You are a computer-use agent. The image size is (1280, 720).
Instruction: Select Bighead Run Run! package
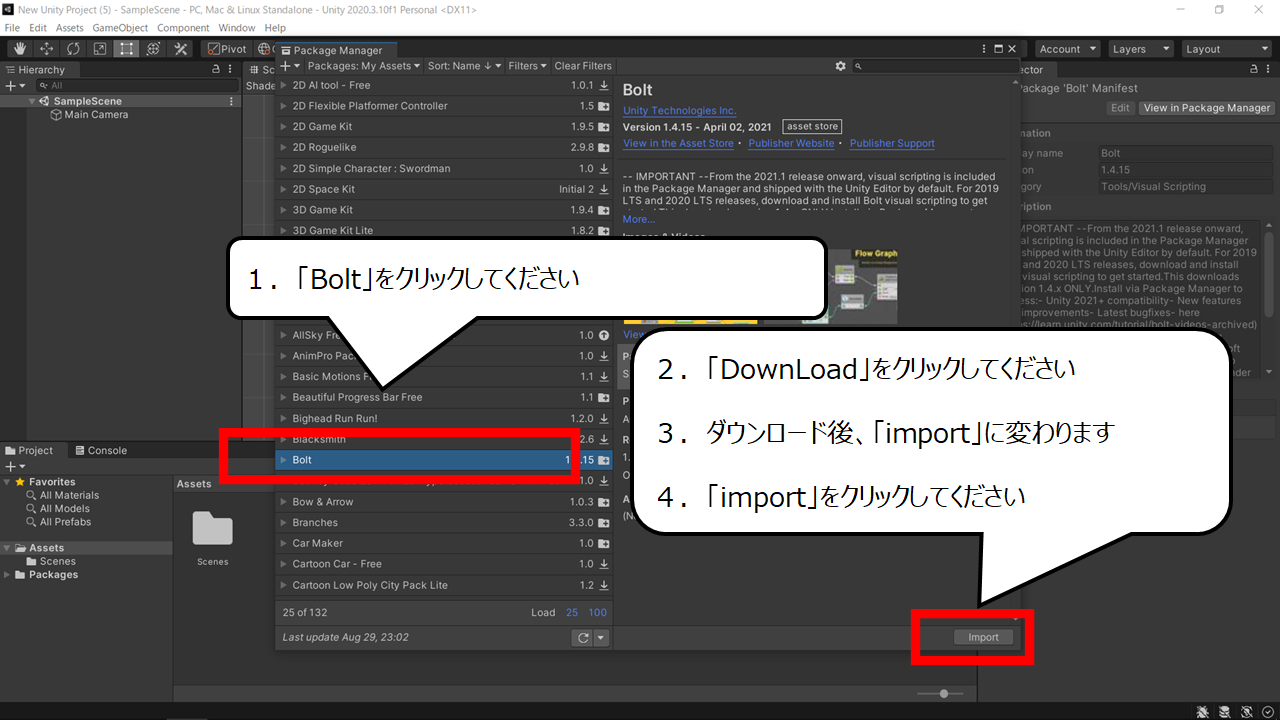tap(444, 419)
